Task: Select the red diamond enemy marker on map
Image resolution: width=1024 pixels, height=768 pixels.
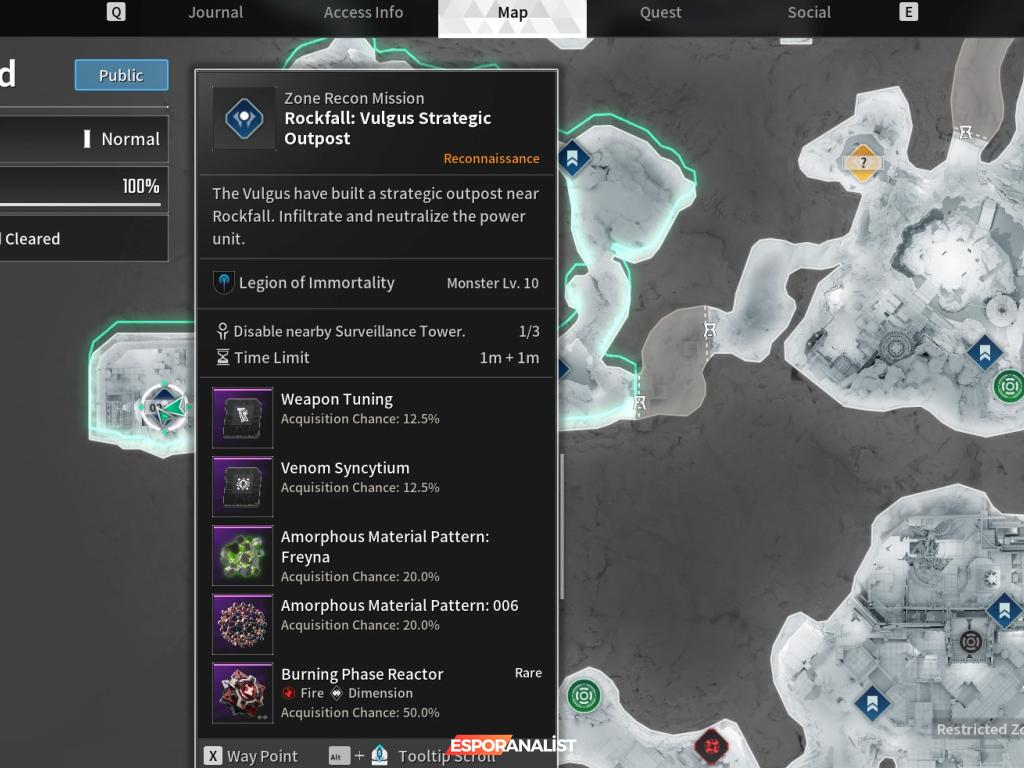Action: 711,745
